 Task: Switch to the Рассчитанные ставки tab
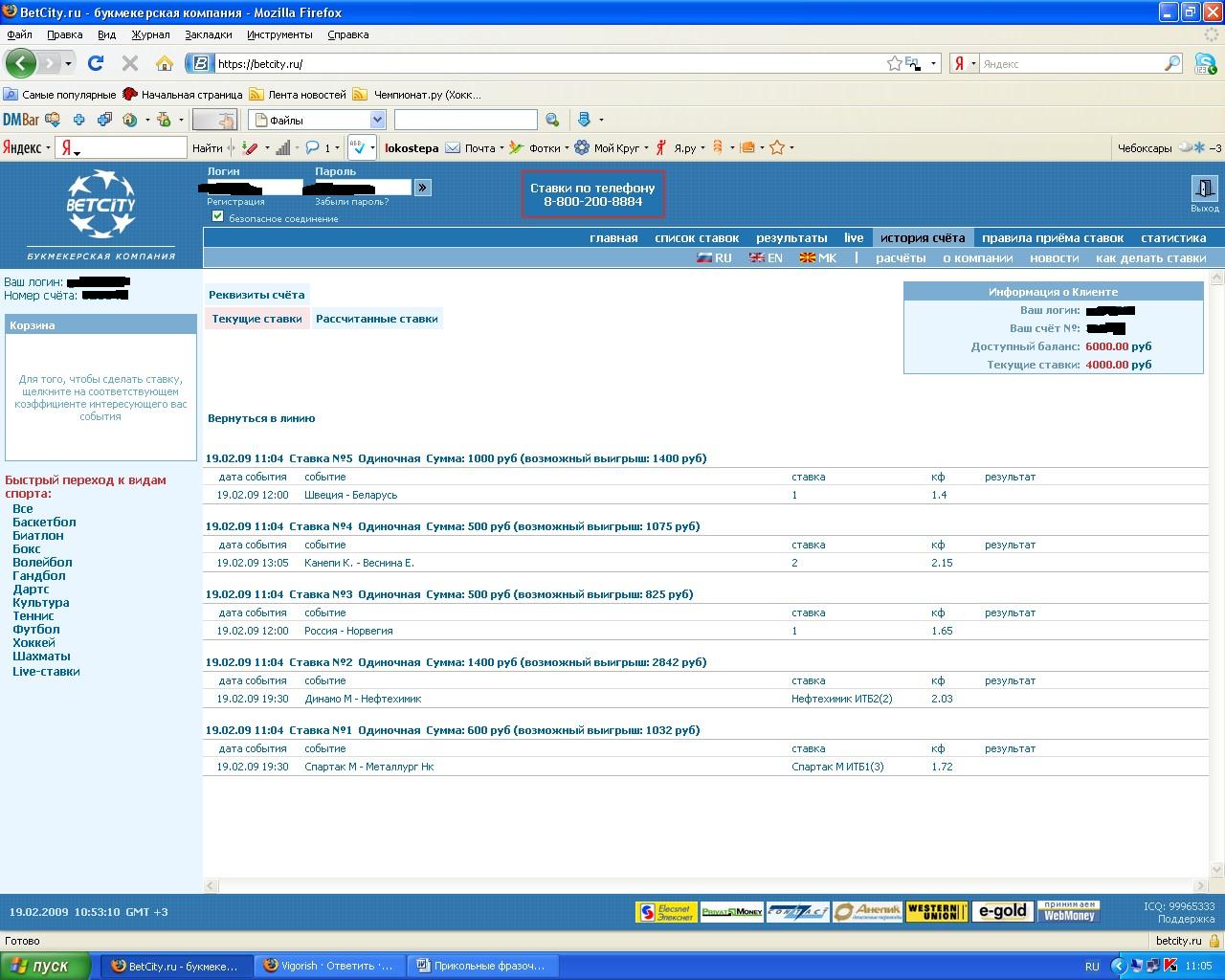(376, 319)
